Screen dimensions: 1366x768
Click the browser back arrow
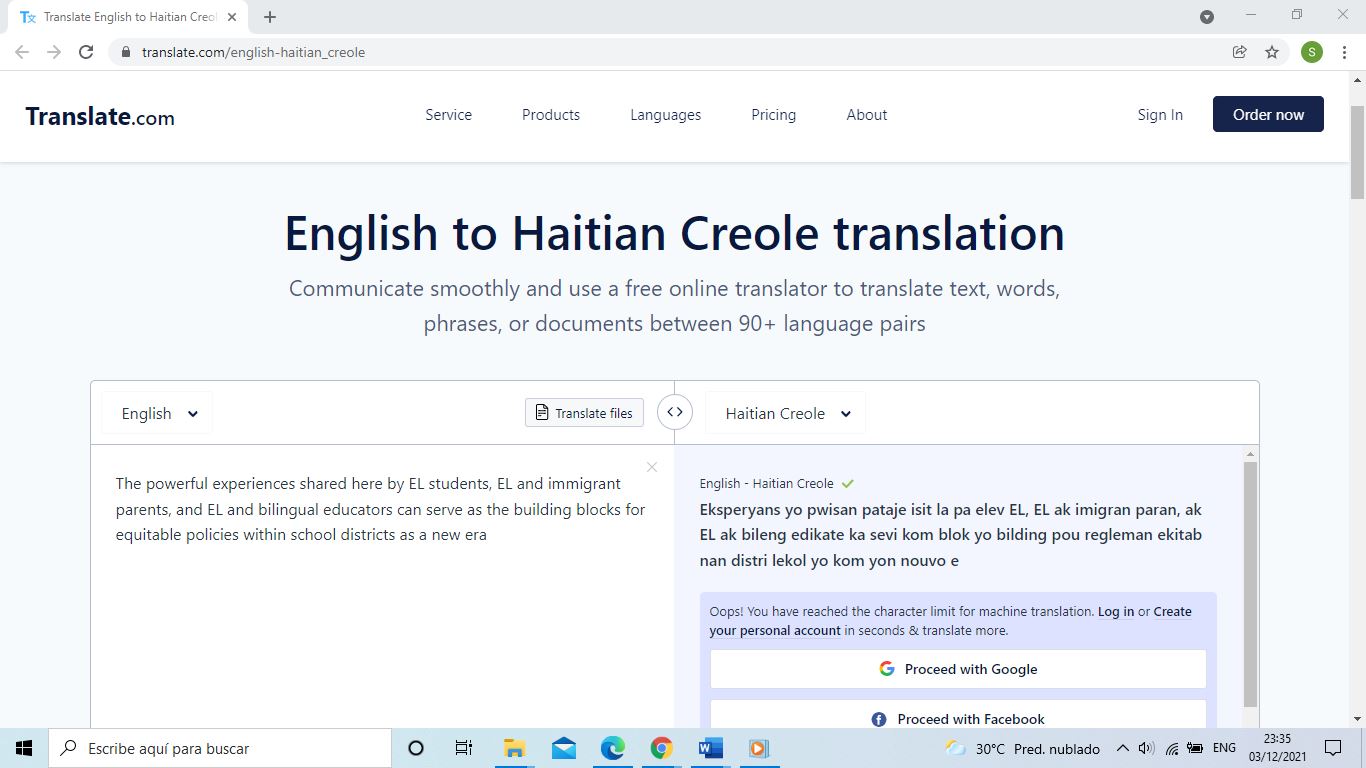[22, 52]
